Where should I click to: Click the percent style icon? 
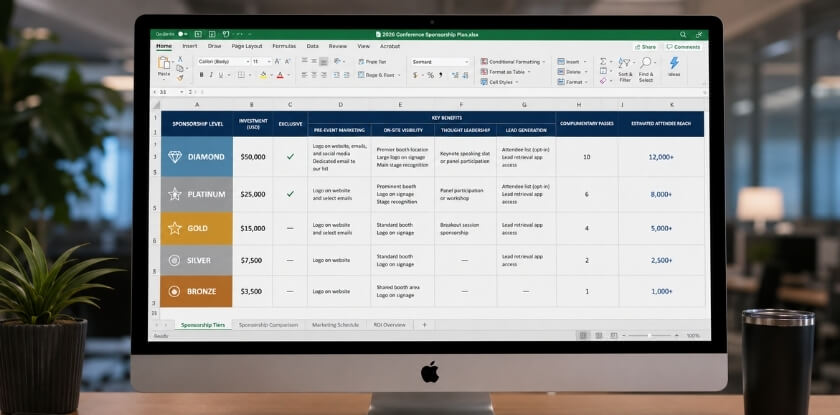pyautogui.click(x=430, y=75)
